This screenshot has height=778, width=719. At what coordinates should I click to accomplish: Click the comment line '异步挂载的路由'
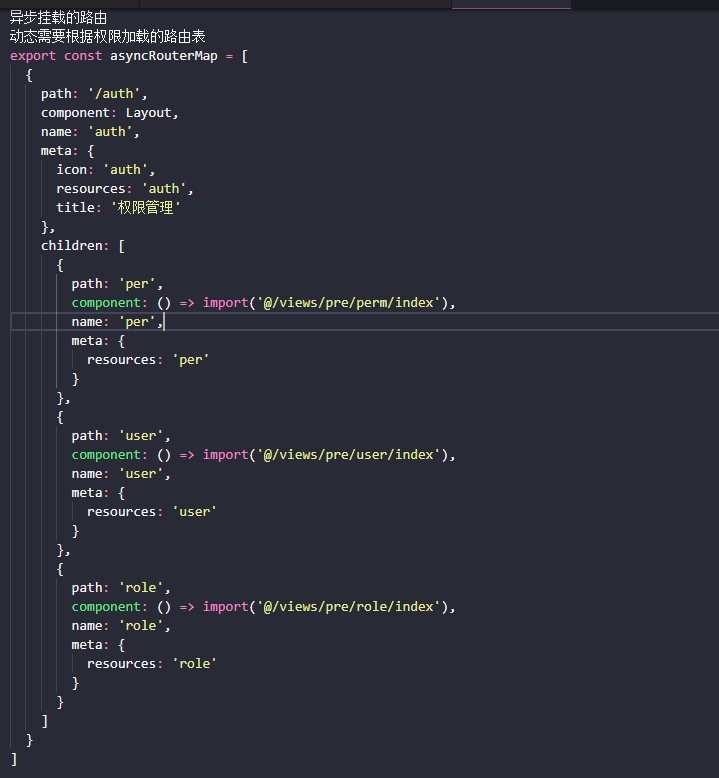click(59, 18)
